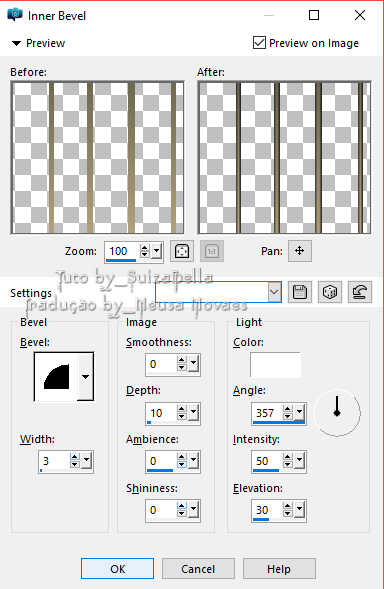
Task: Click the reset to default arrow icon
Action: pos(360,292)
